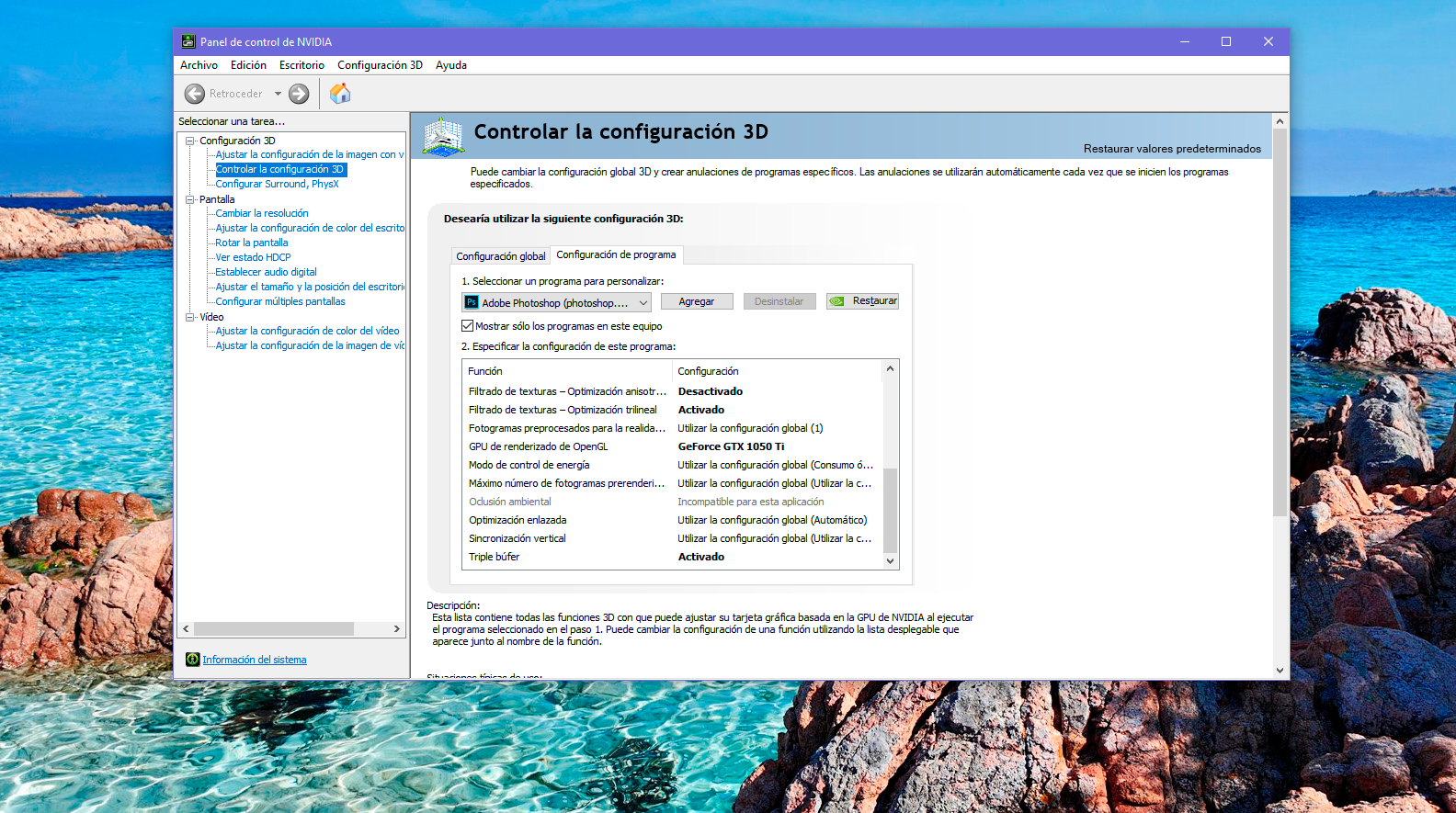The image size is (1456, 813).
Task: Click the Agregar button
Action: [x=697, y=301]
